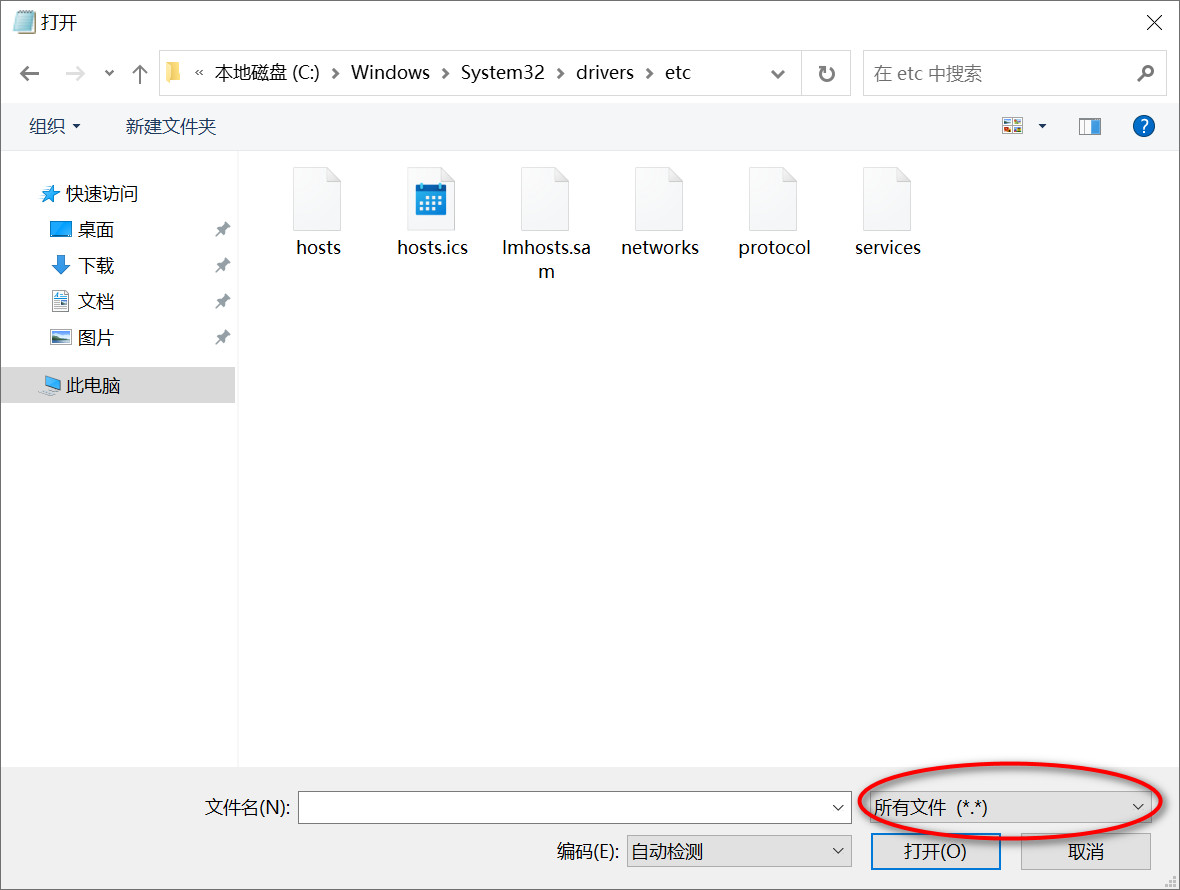Click the magnifier search icon

pyautogui.click(x=1145, y=73)
